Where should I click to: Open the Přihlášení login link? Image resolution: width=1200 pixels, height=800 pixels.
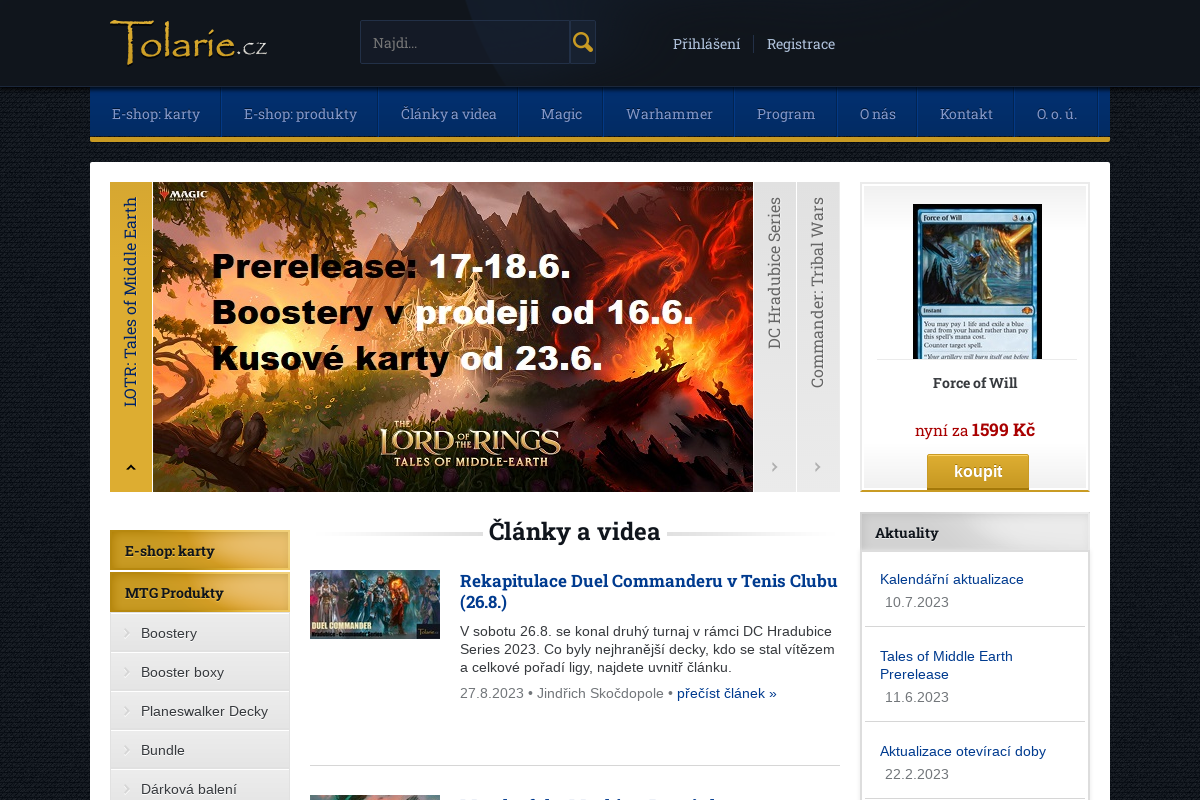click(x=706, y=44)
